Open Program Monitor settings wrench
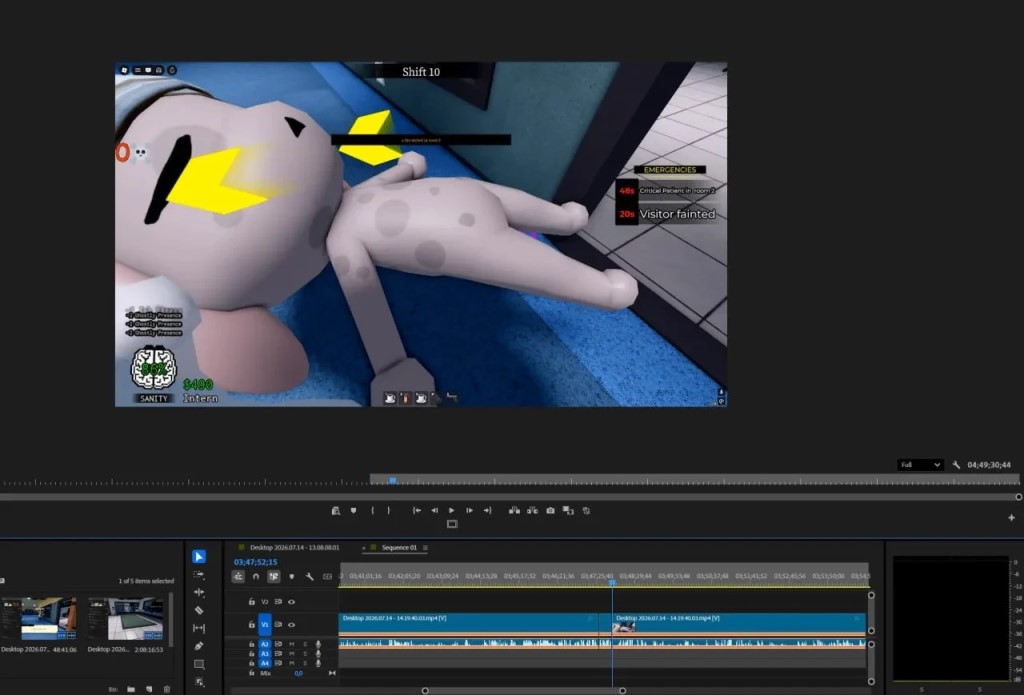 pos(956,465)
